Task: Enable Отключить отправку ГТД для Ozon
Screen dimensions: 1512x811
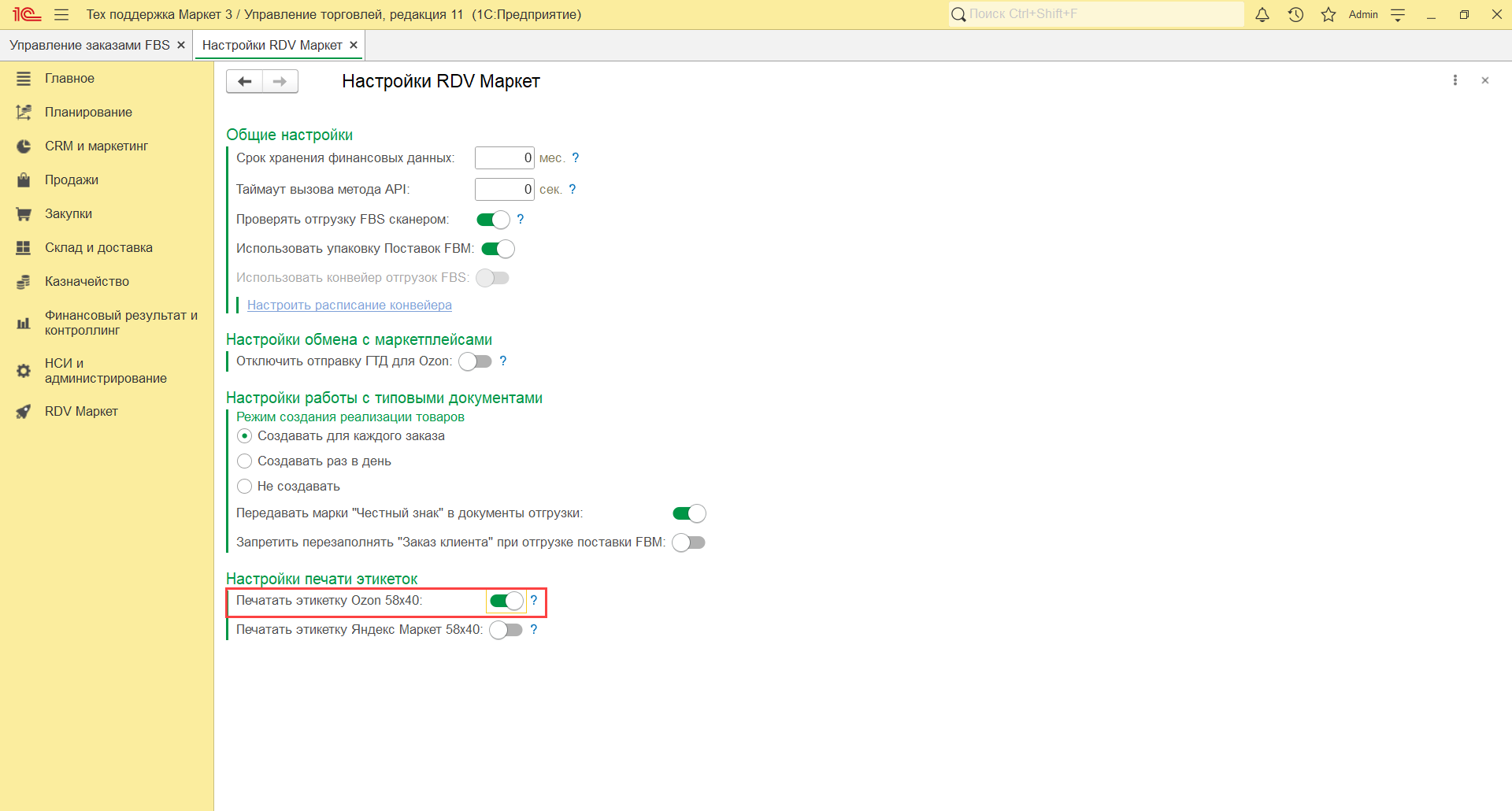Action: (x=476, y=361)
